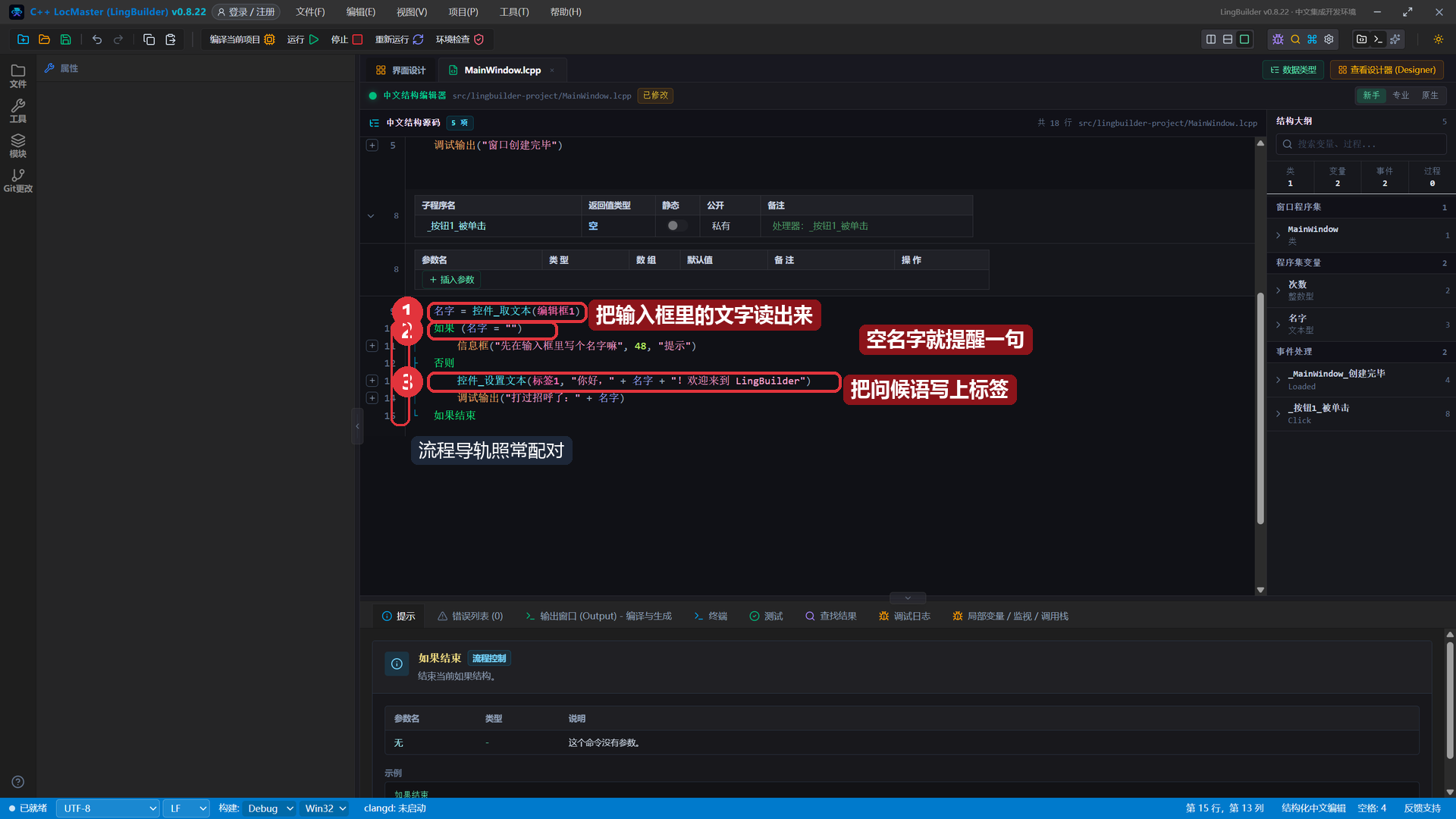Toggle light theme with sun icon
The image size is (1456, 819).
point(1439,39)
